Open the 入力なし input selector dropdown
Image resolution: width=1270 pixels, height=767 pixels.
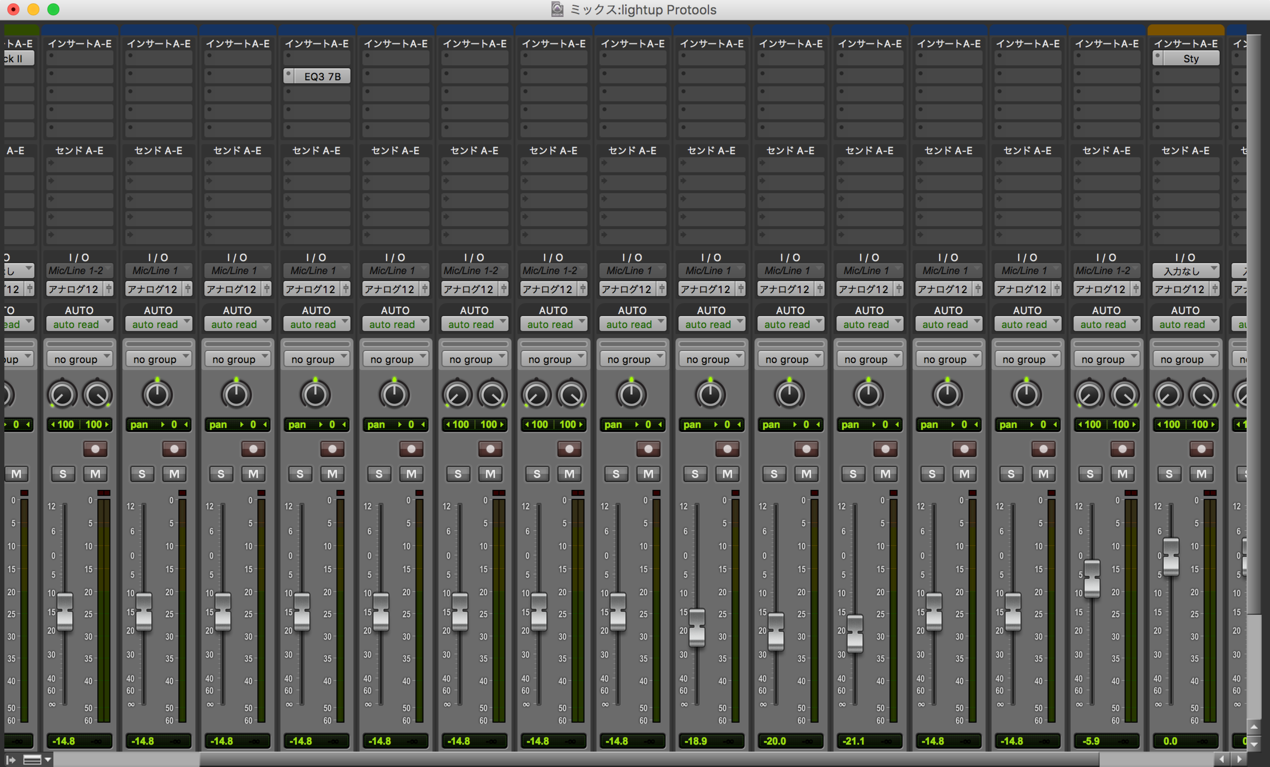click(1186, 271)
